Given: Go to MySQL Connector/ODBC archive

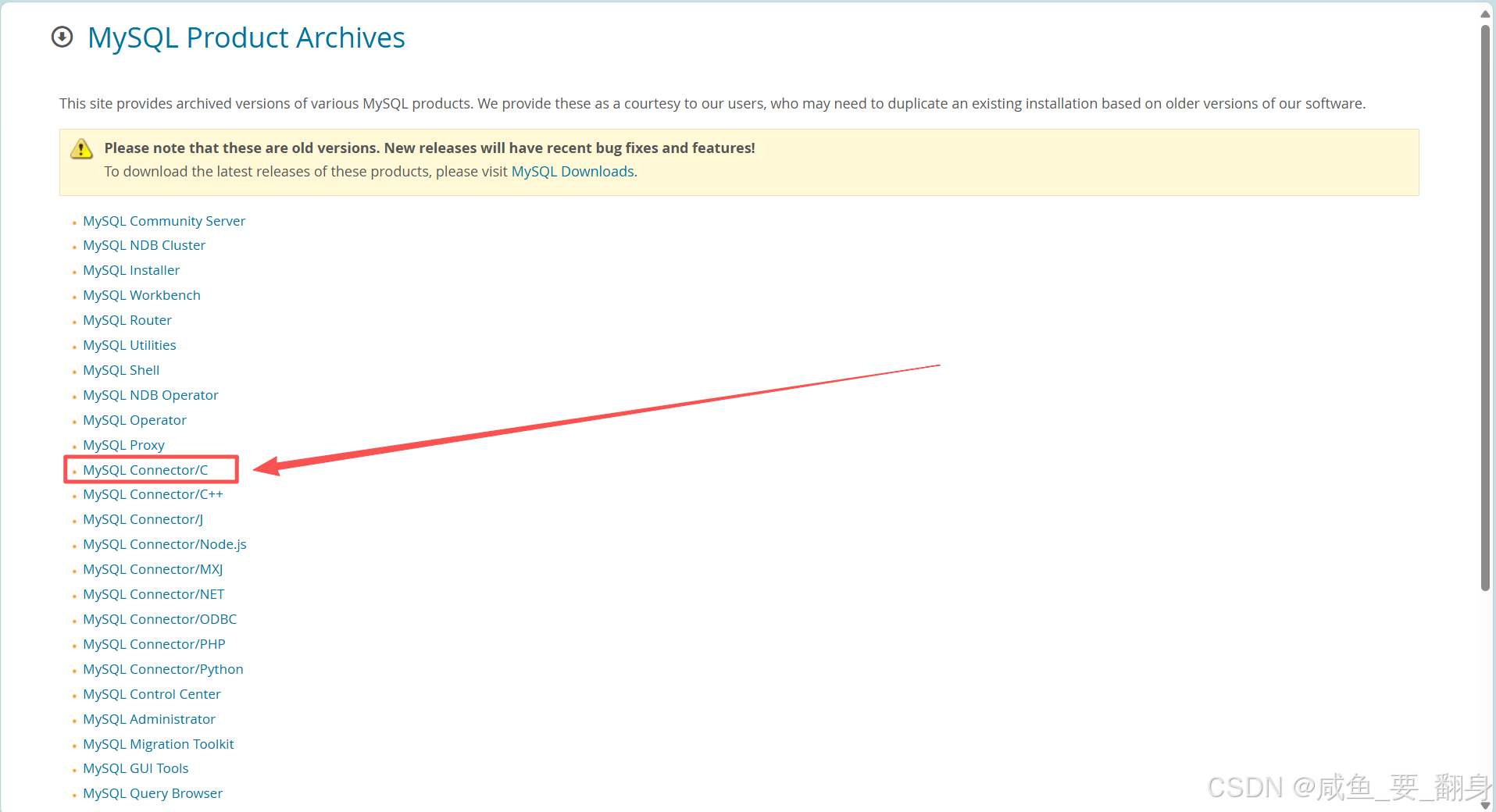Looking at the screenshot, I should (x=160, y=619).
